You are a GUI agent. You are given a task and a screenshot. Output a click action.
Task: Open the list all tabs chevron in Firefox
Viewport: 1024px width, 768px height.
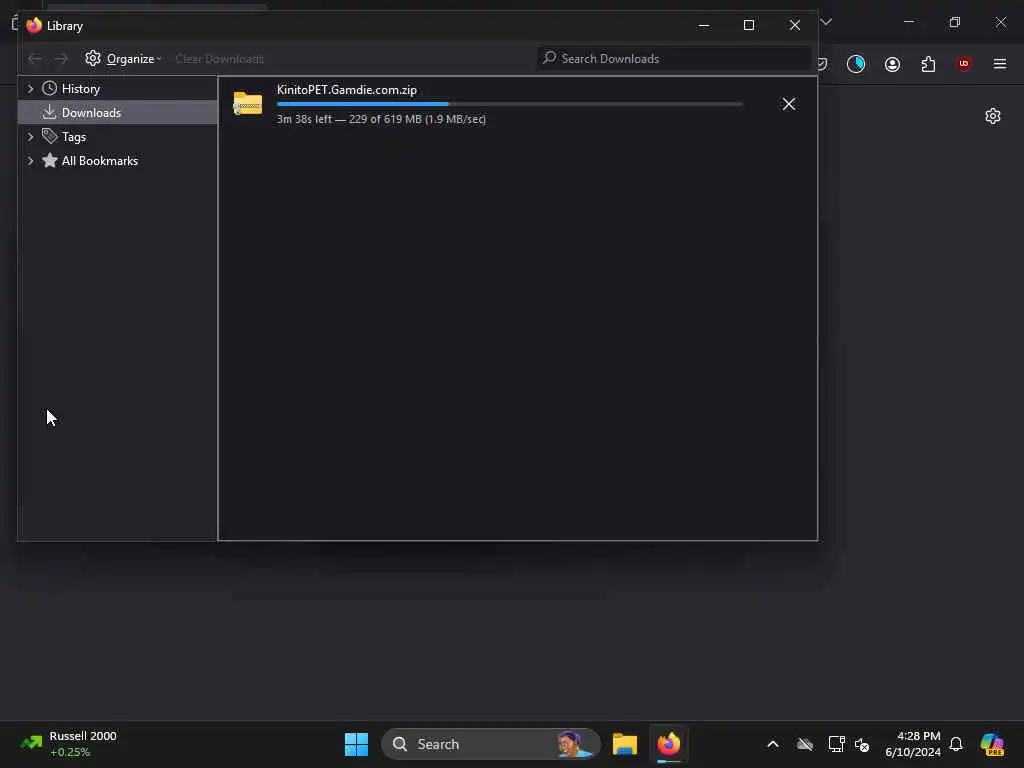point(826,22)
